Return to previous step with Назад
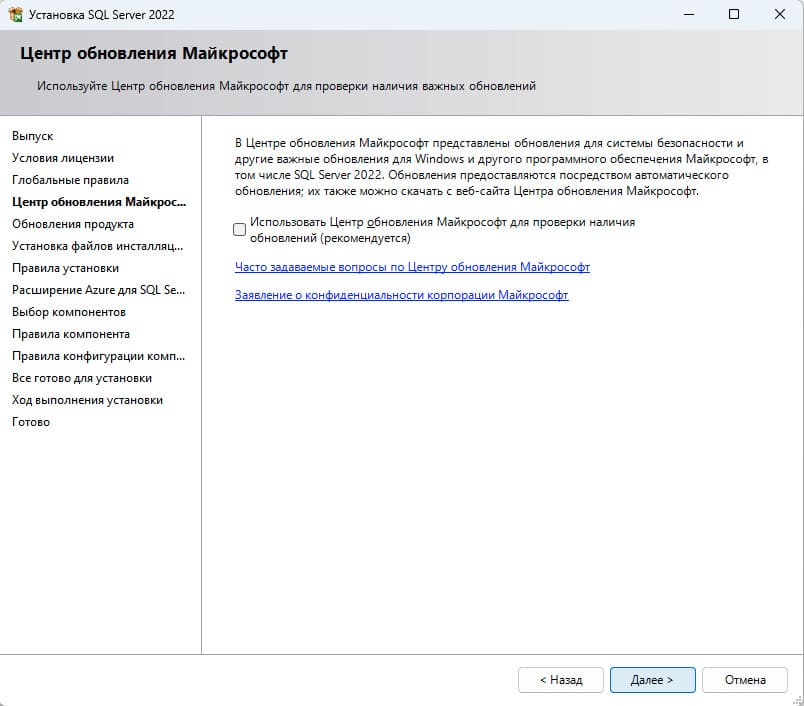 tap(561, 680)
